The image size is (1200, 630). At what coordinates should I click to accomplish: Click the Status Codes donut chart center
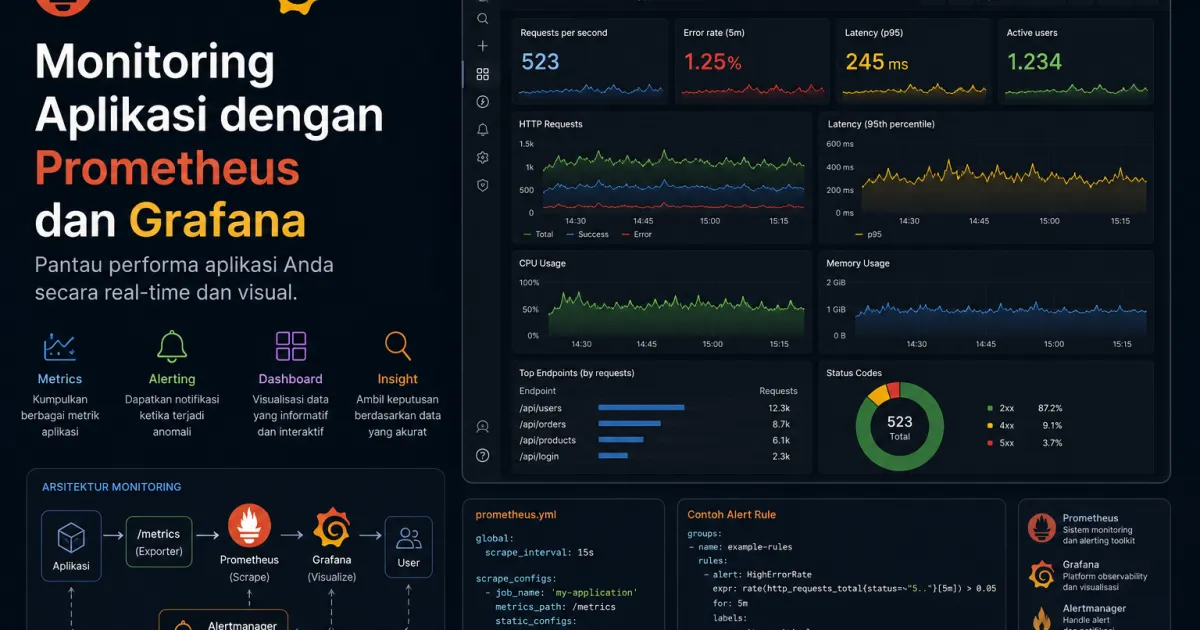(x=899, y=427)
